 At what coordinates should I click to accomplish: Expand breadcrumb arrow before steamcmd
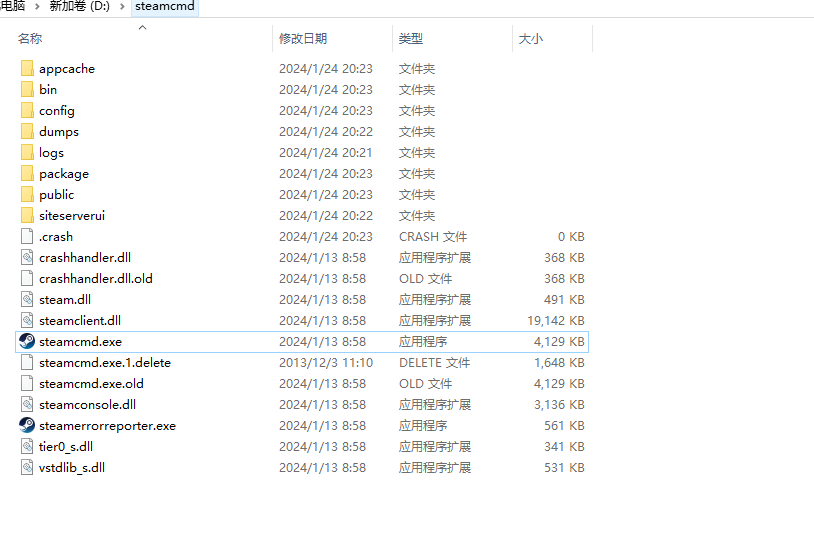[123, 6]
